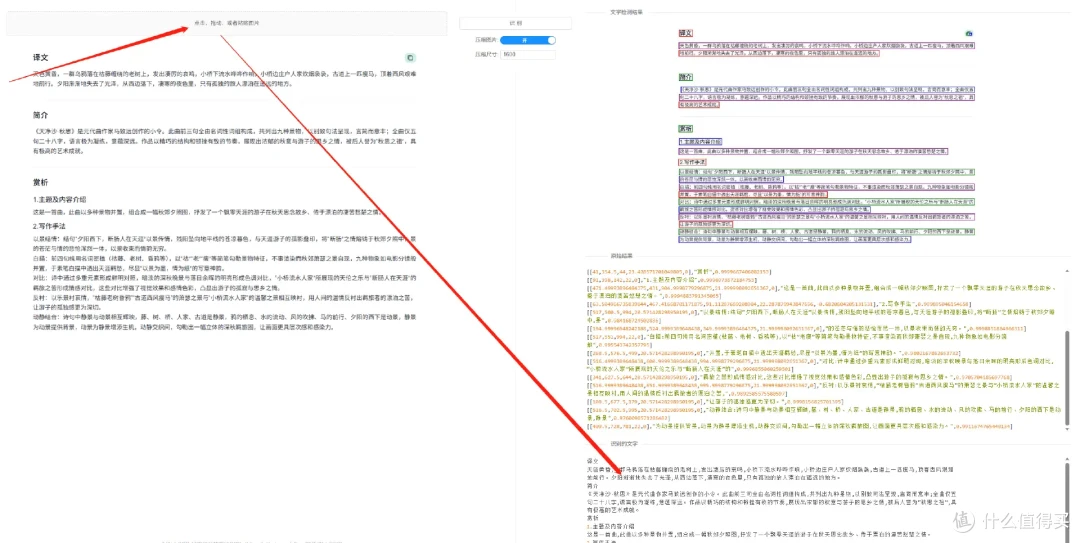
Task: Click the 赏析 heading in the left document
Action: coord(41,183)
